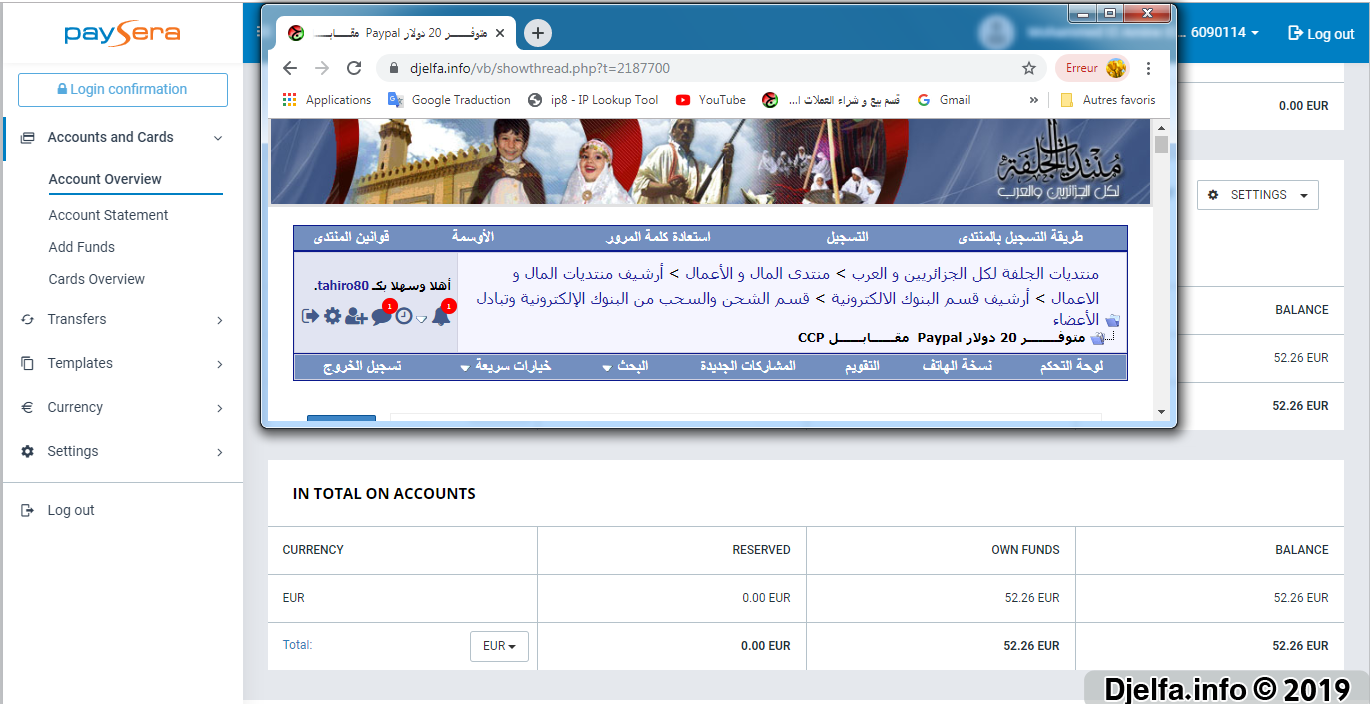Expand the Currency menu chevron

220,408
